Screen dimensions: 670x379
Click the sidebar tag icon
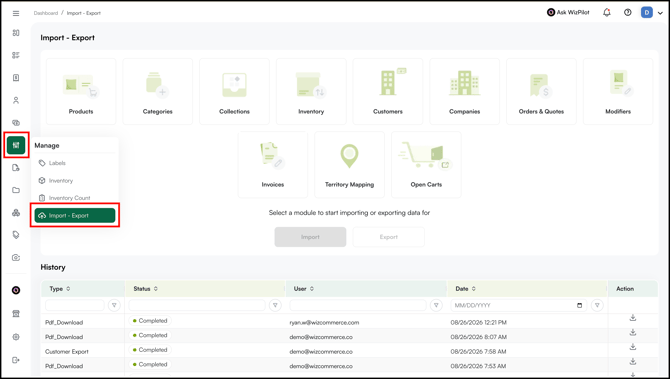[x=16, y=235]
